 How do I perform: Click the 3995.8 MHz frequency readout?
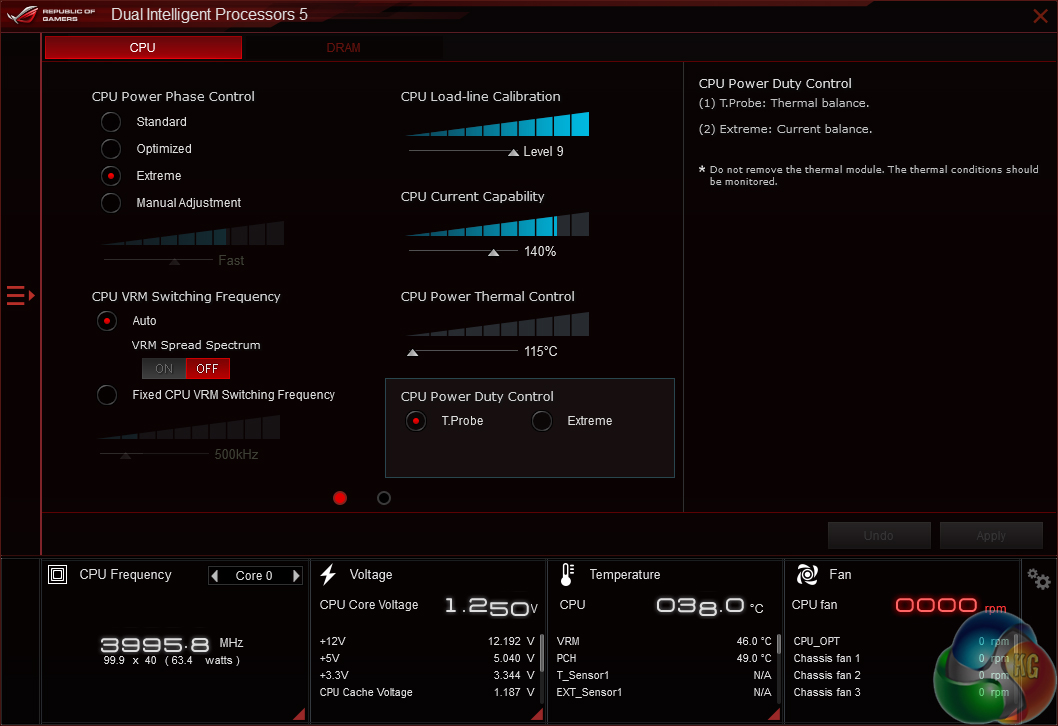171,644
